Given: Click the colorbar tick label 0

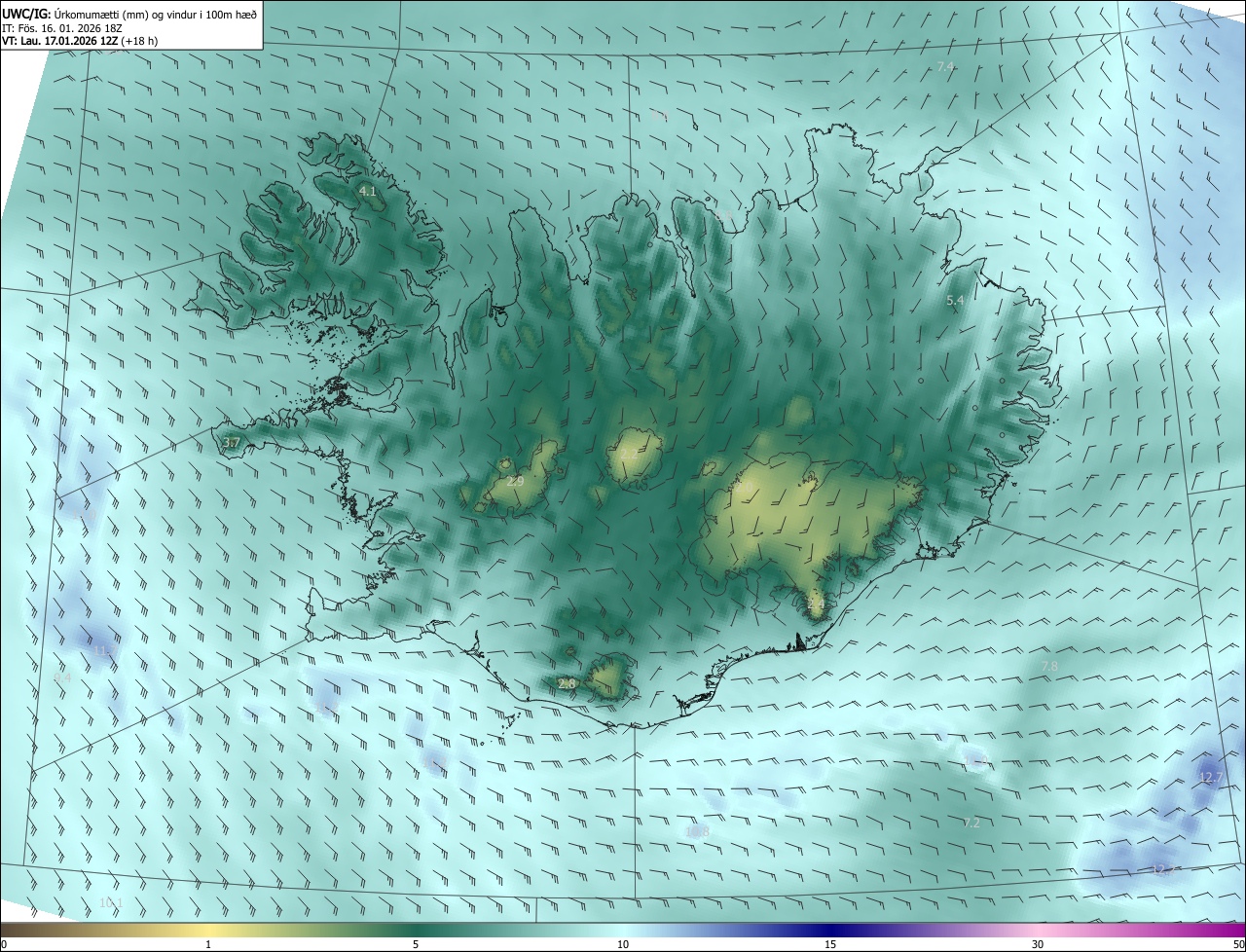Looking at the screenshot, I should point(4,944).
